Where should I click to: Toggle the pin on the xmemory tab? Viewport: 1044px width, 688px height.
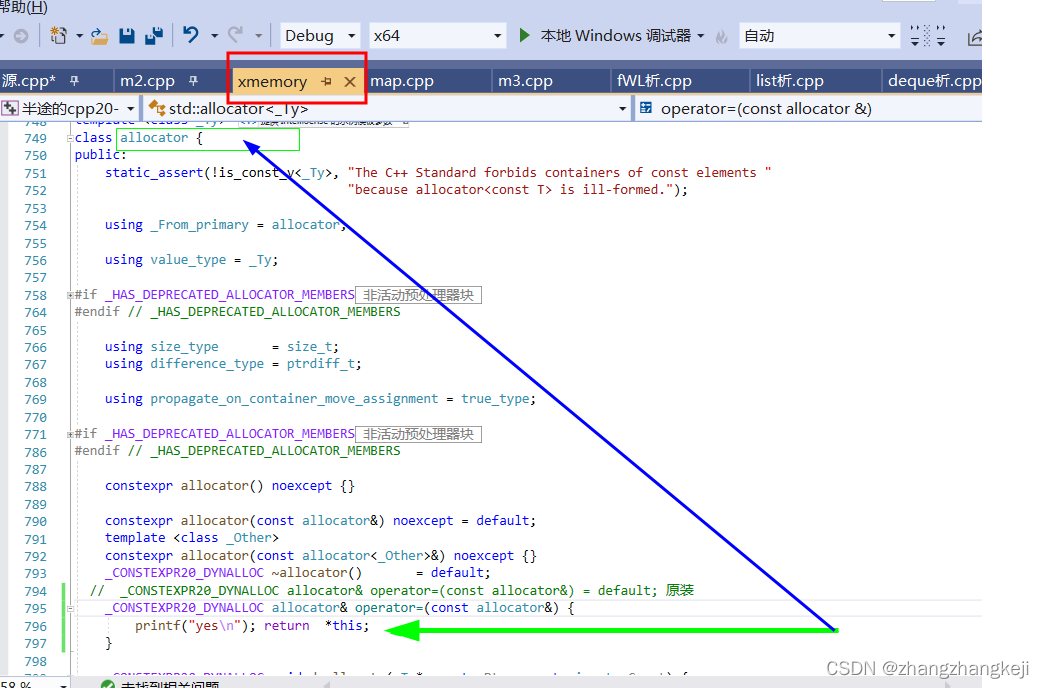326,81
